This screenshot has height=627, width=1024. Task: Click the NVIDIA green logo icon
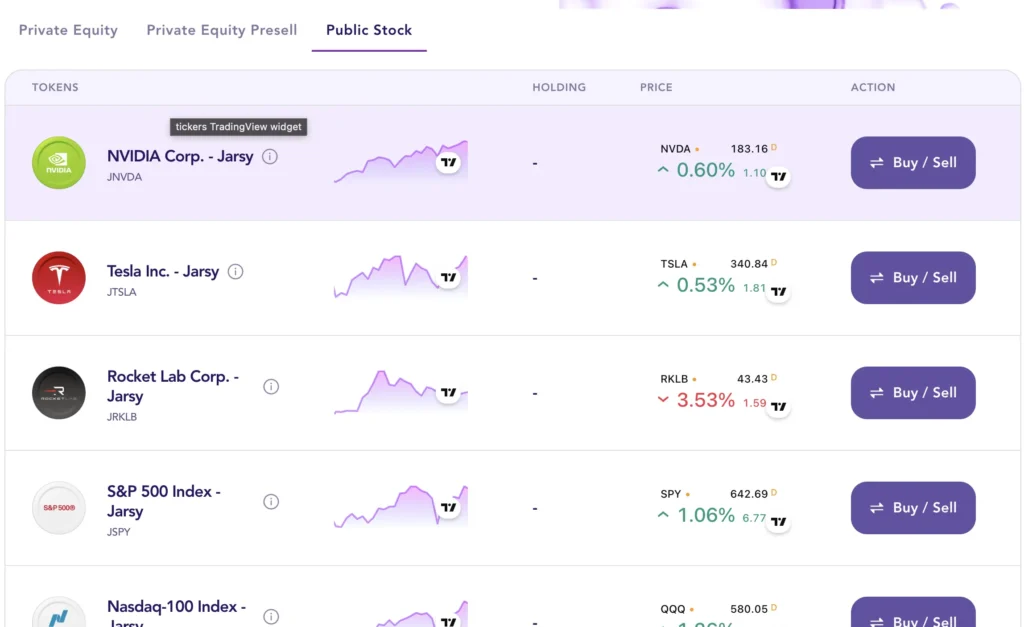[59, 163]
